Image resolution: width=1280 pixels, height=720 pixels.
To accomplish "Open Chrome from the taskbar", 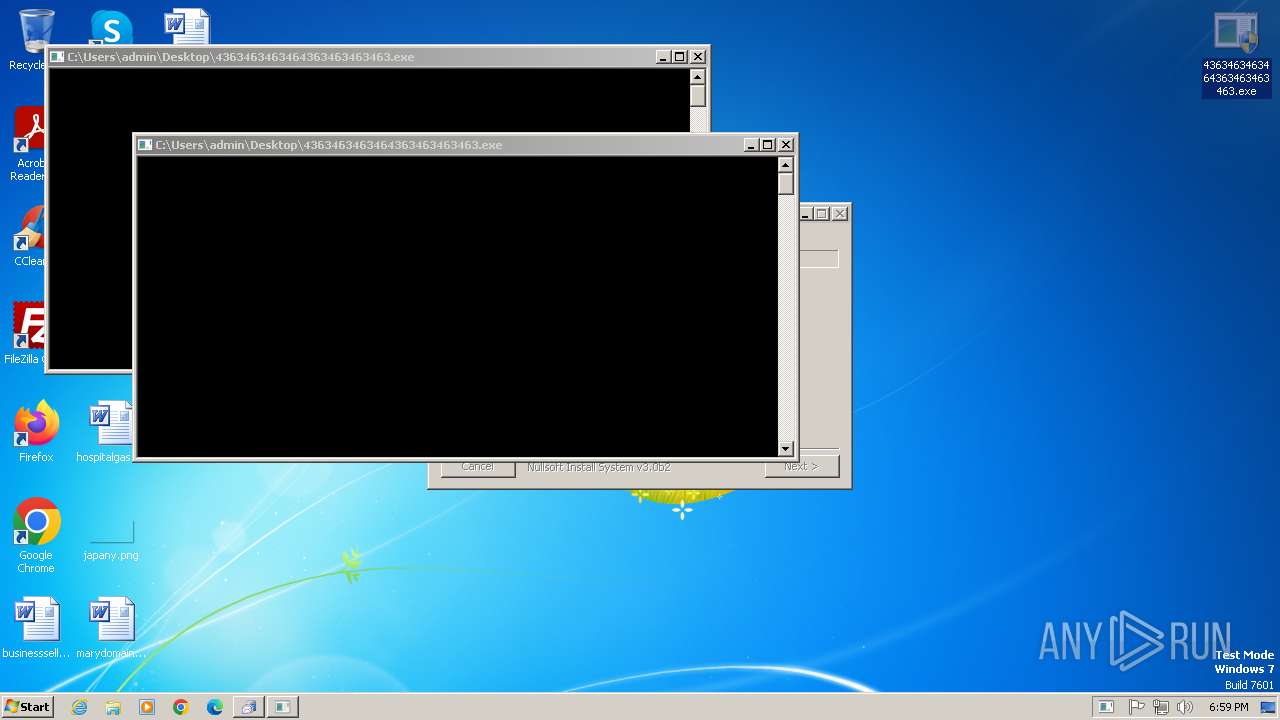I will (x=181, y=707).
